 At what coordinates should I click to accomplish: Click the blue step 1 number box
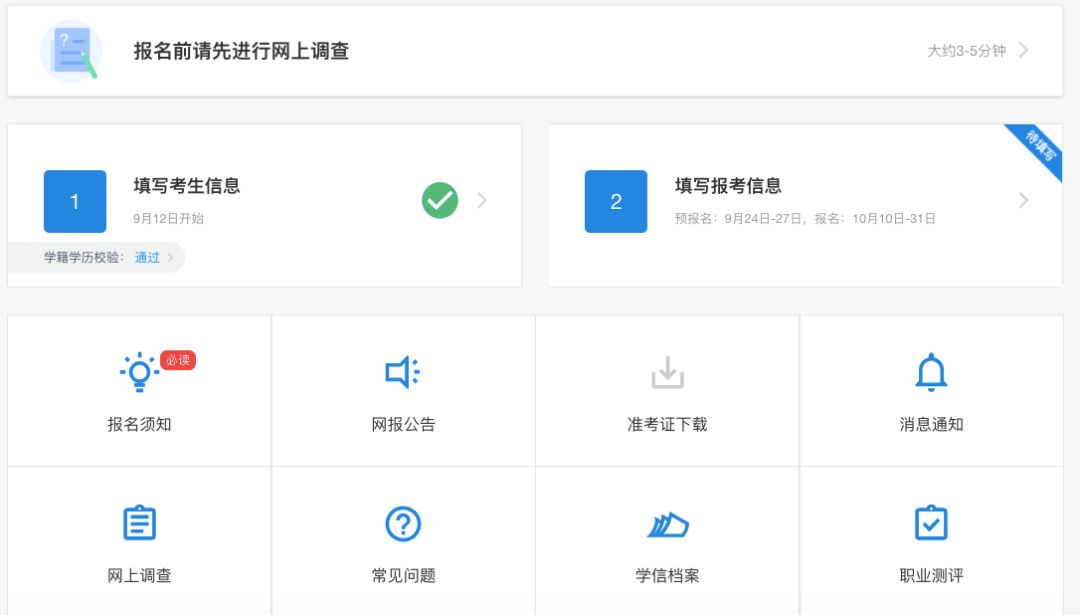click(x=75, y=202)
